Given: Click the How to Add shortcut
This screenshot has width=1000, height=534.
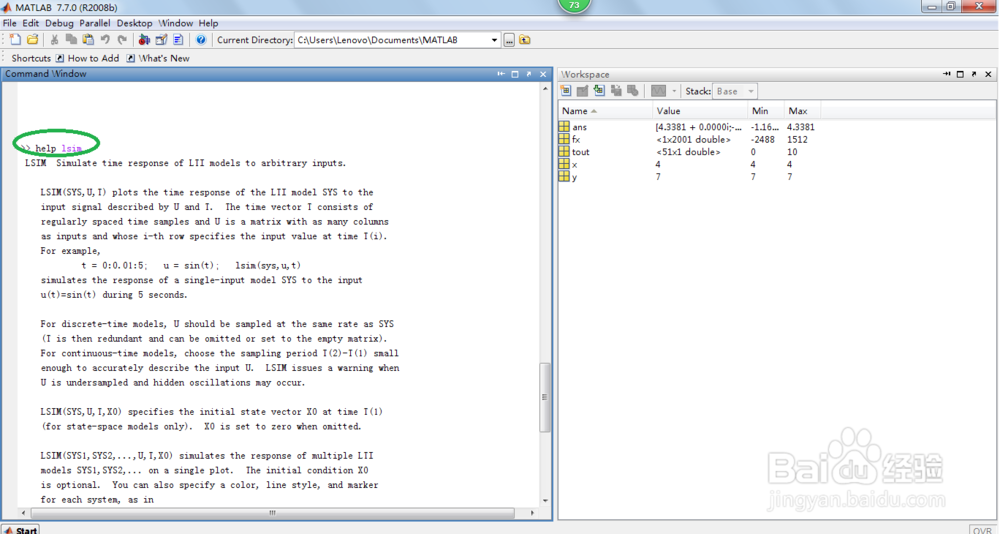Looking at the screenshot, I should coord(87,58).
